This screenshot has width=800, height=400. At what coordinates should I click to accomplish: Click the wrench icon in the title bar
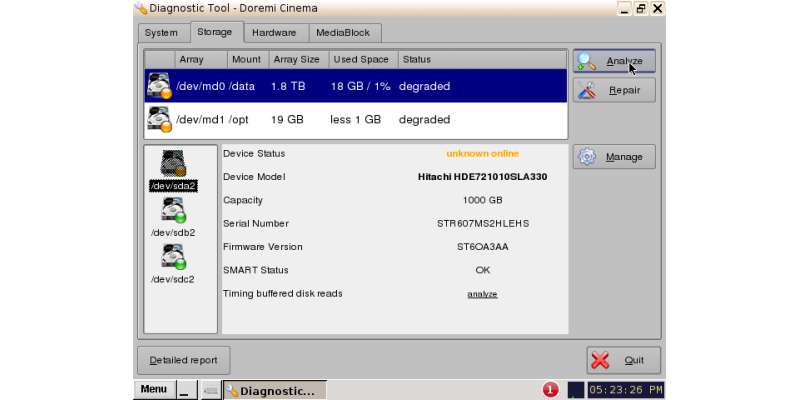[141, 8]
